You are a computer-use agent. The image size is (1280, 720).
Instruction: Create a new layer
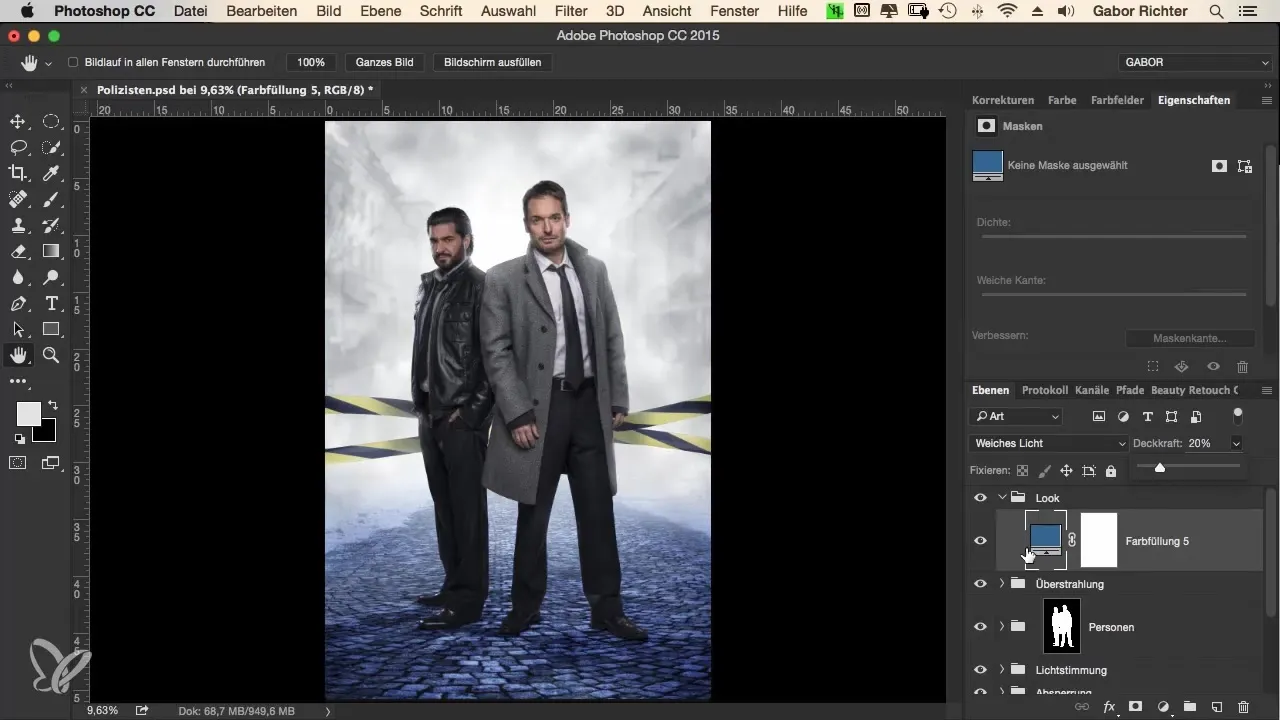1217,706
